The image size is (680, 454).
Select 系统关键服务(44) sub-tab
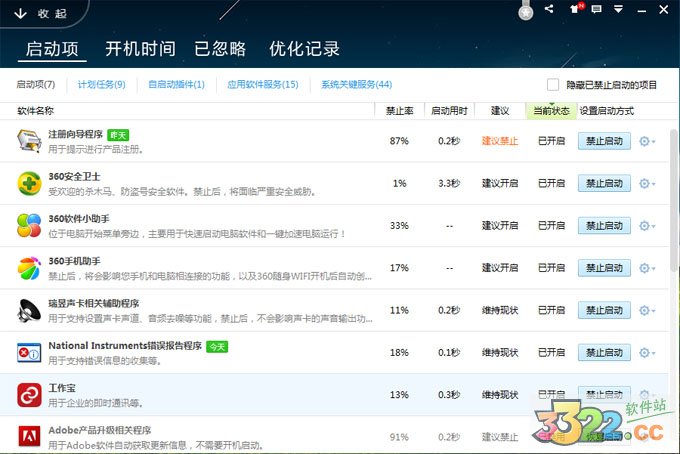(x=356, y=85)
